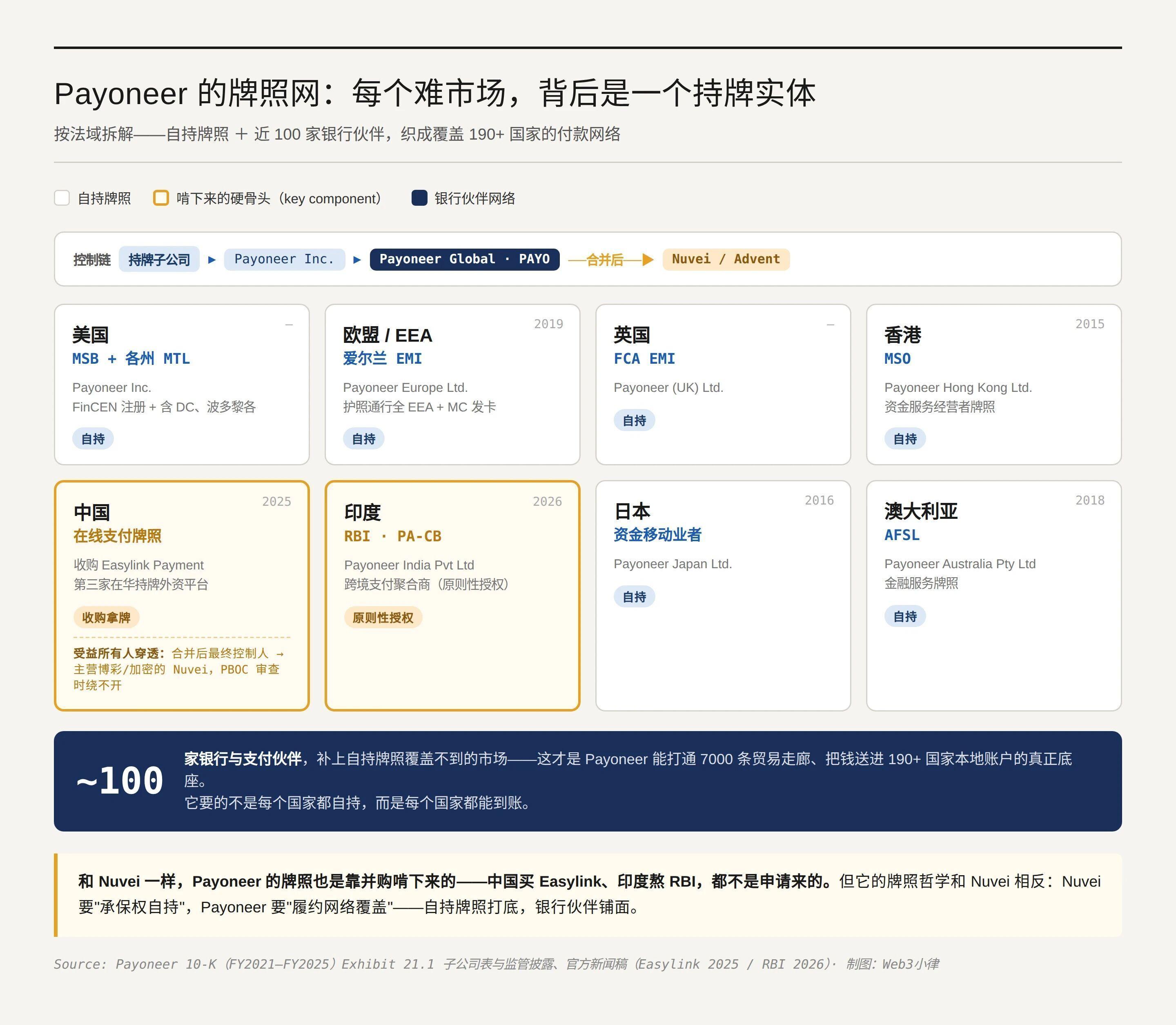Screen dimensions: 1176x1025
Task: Click the ~100 figure in navy banner
Action: [x=120, y=781]
